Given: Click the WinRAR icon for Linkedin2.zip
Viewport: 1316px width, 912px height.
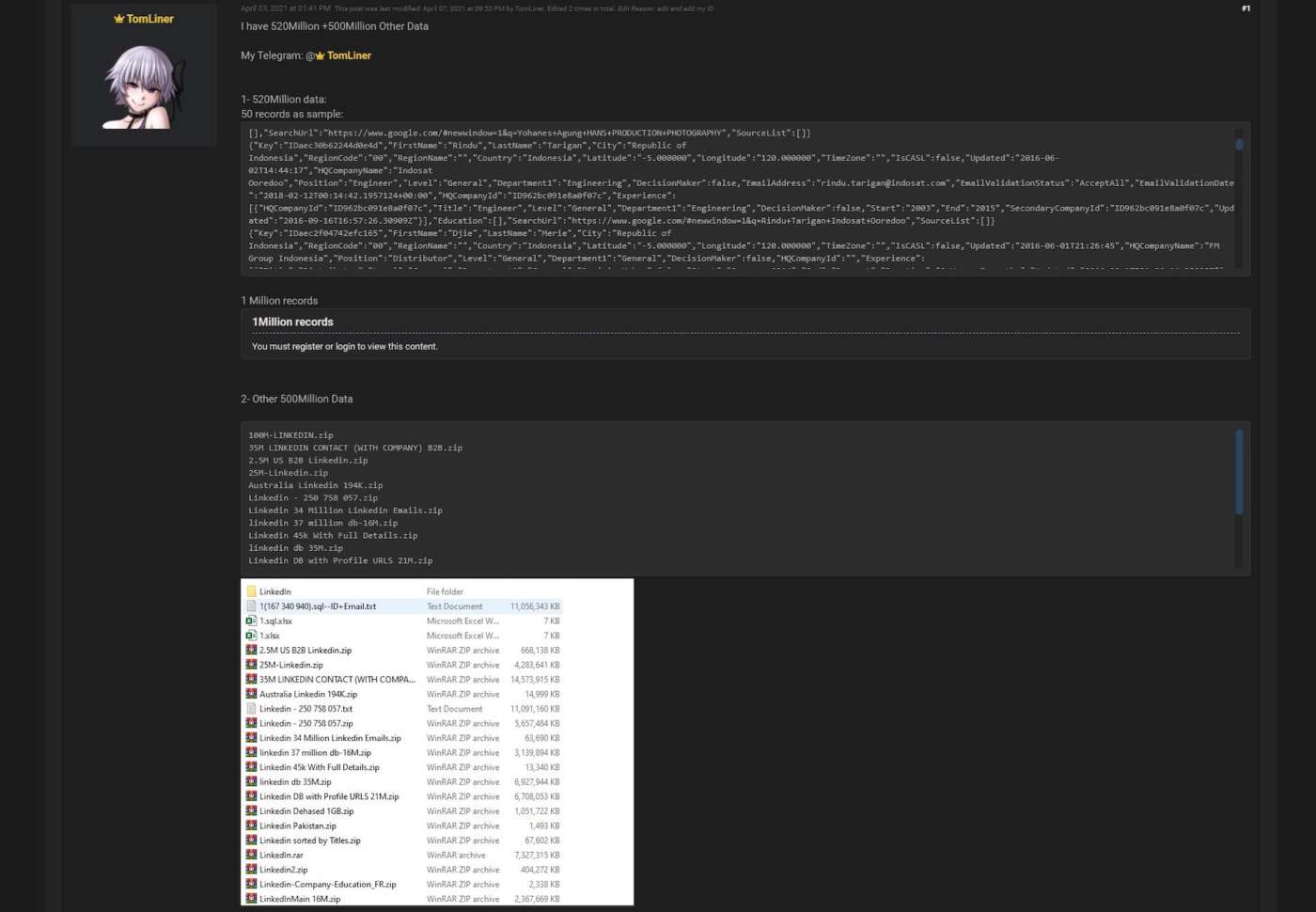Looking at the screenshot, I should pyautogui.click(x=251, y=870).
